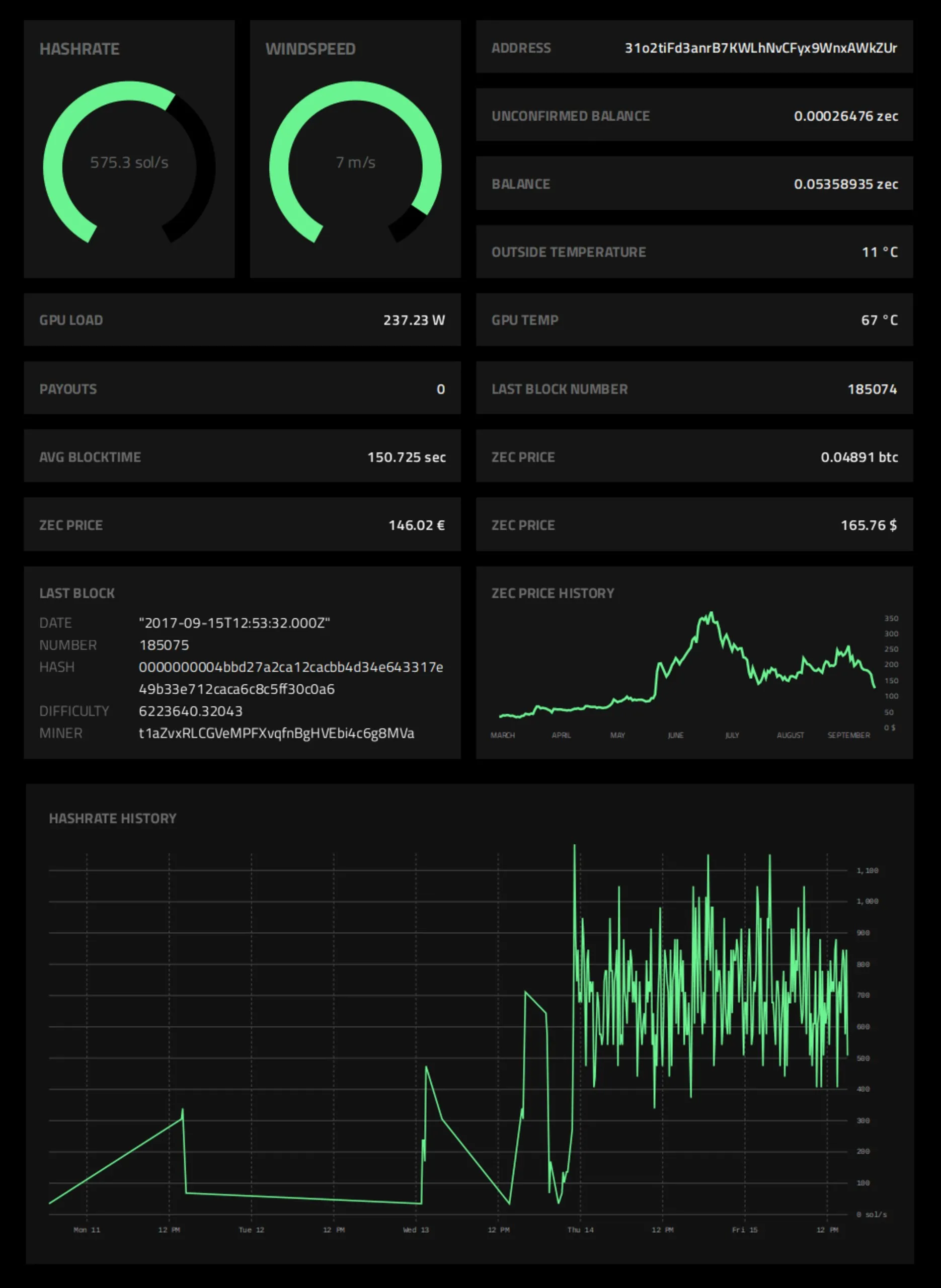This screenshot has height=1288, width=941.
Task: Click the last block number 185074
Action: click(872, 389)
